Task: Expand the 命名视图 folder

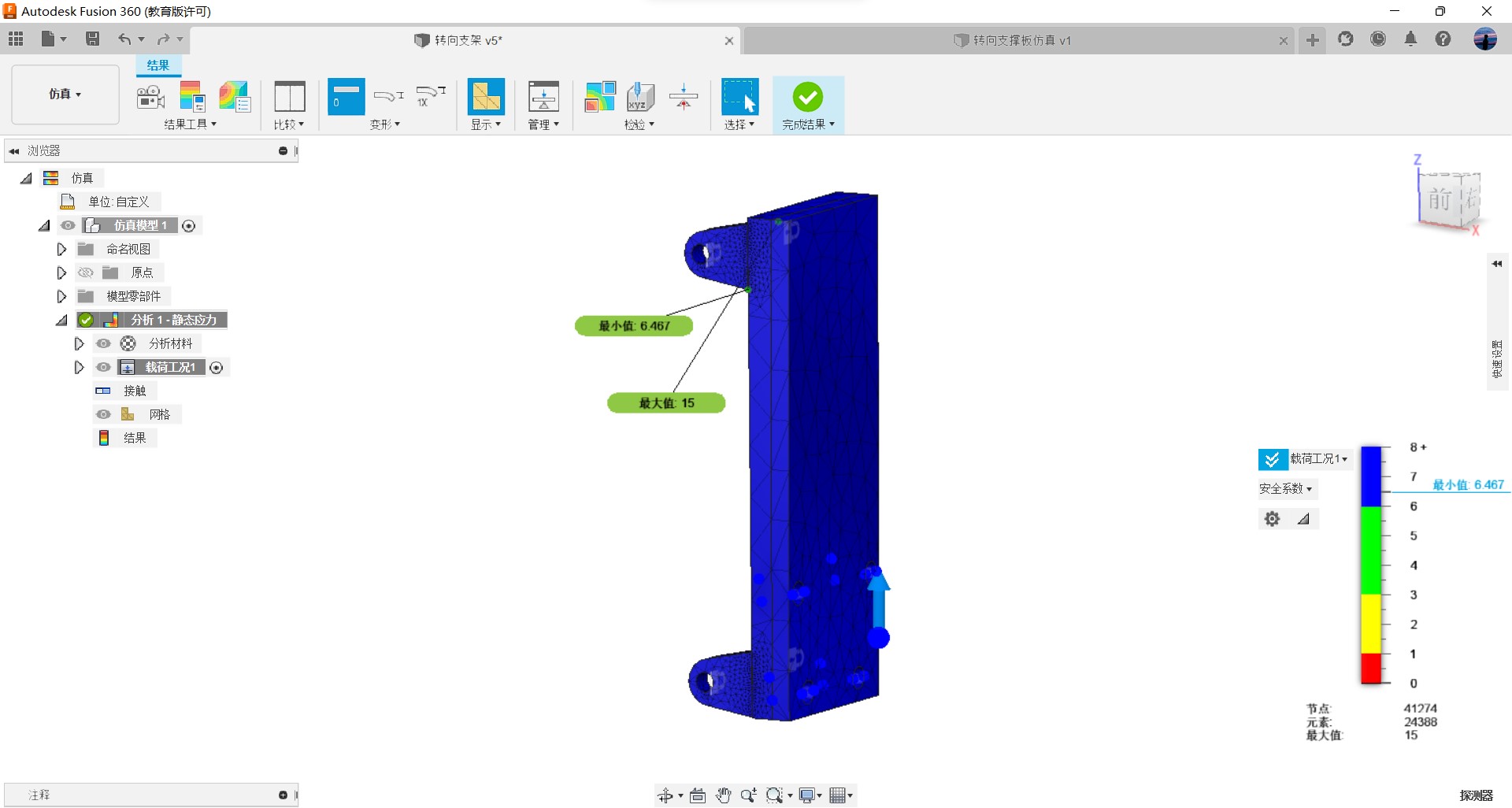Action: tap(61, 249)
